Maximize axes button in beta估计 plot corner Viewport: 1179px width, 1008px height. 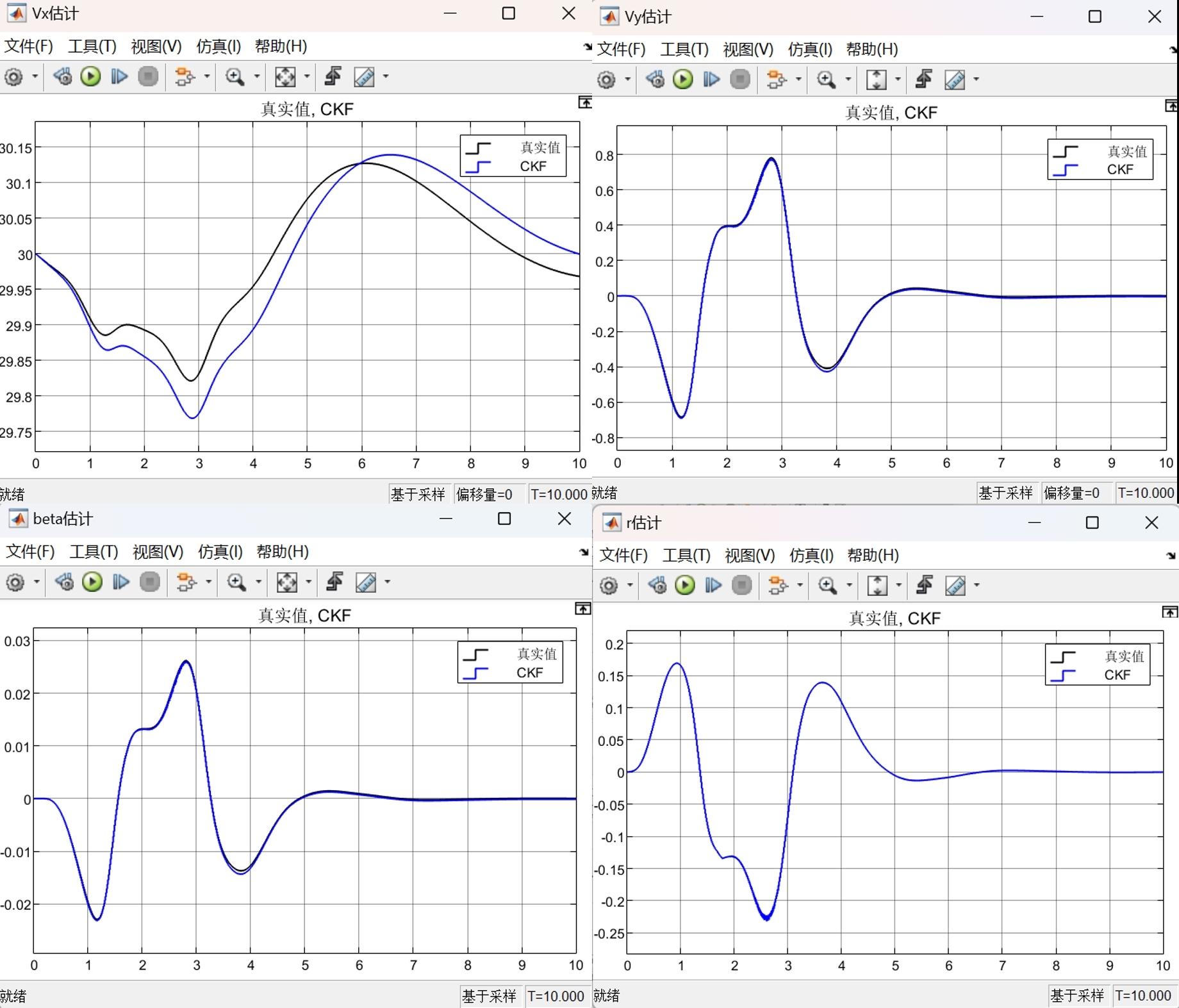point(583,609)
